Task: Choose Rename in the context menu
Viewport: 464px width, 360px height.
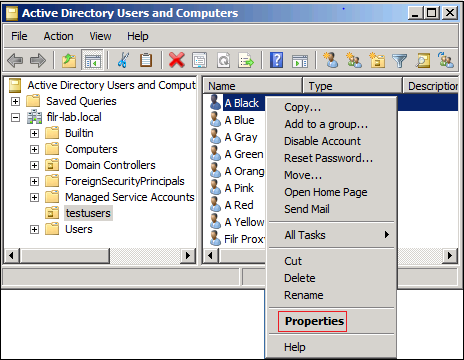Action: (x=331, y=295)
